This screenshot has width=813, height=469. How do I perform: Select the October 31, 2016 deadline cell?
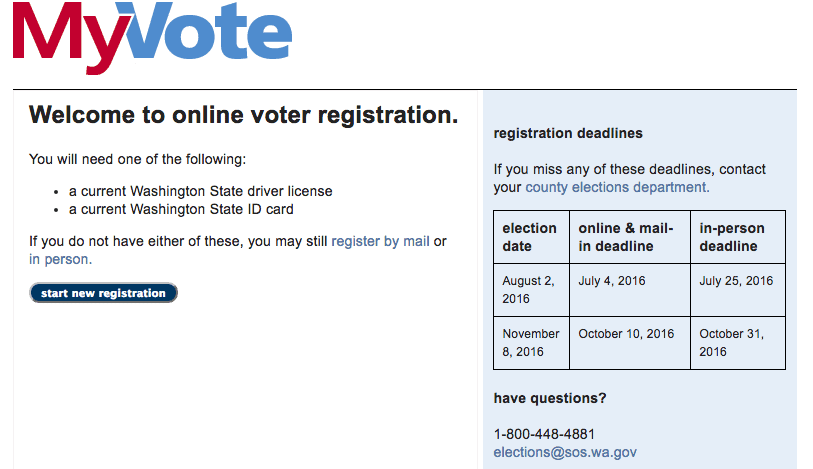pos(738,343)
